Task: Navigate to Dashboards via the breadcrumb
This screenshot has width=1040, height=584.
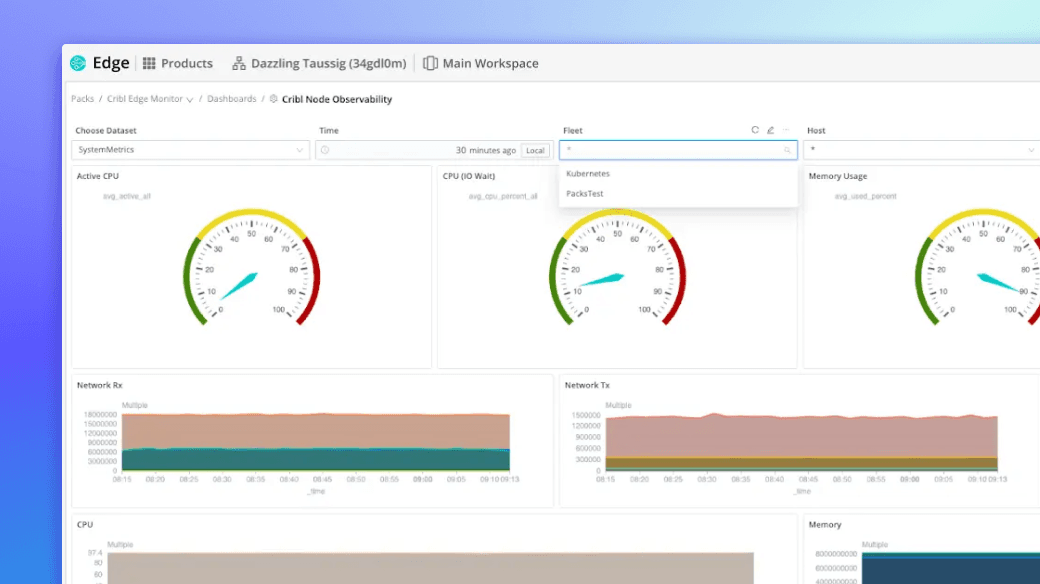Action: [232, 99]
